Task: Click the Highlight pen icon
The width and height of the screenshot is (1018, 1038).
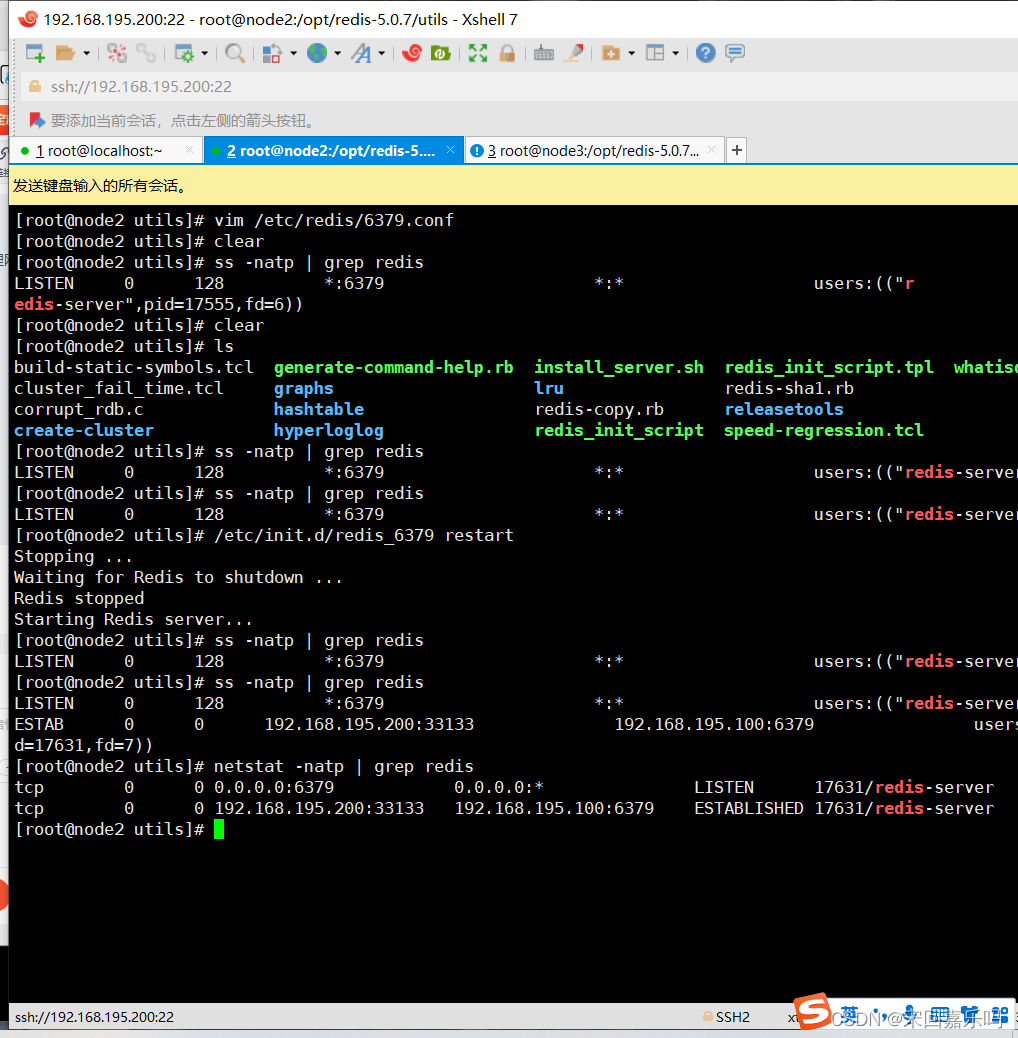Action: pyautogui.click(x=573, y=53)
